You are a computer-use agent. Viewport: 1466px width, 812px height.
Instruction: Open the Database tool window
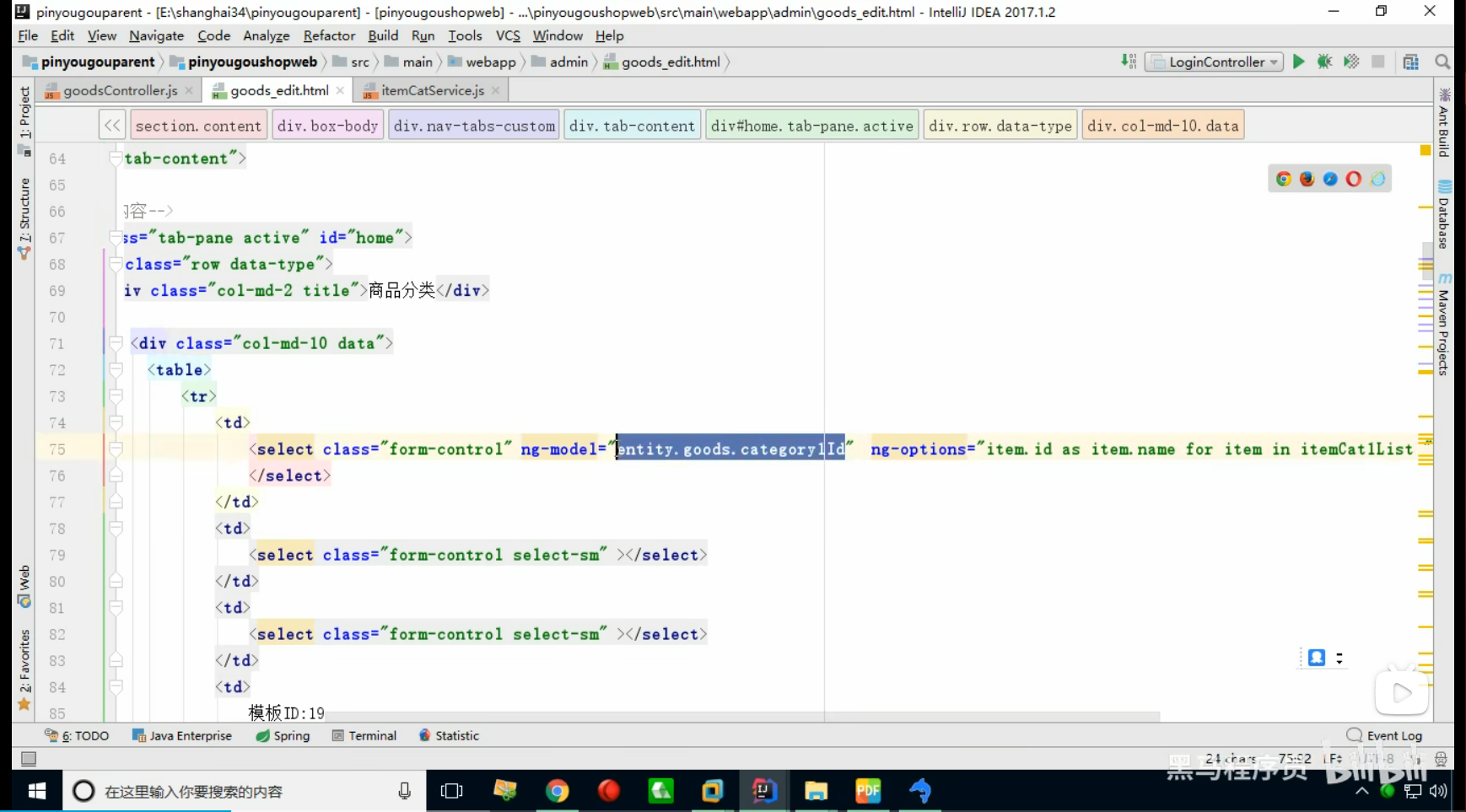pyautogui.click(x=1444, y=215)
